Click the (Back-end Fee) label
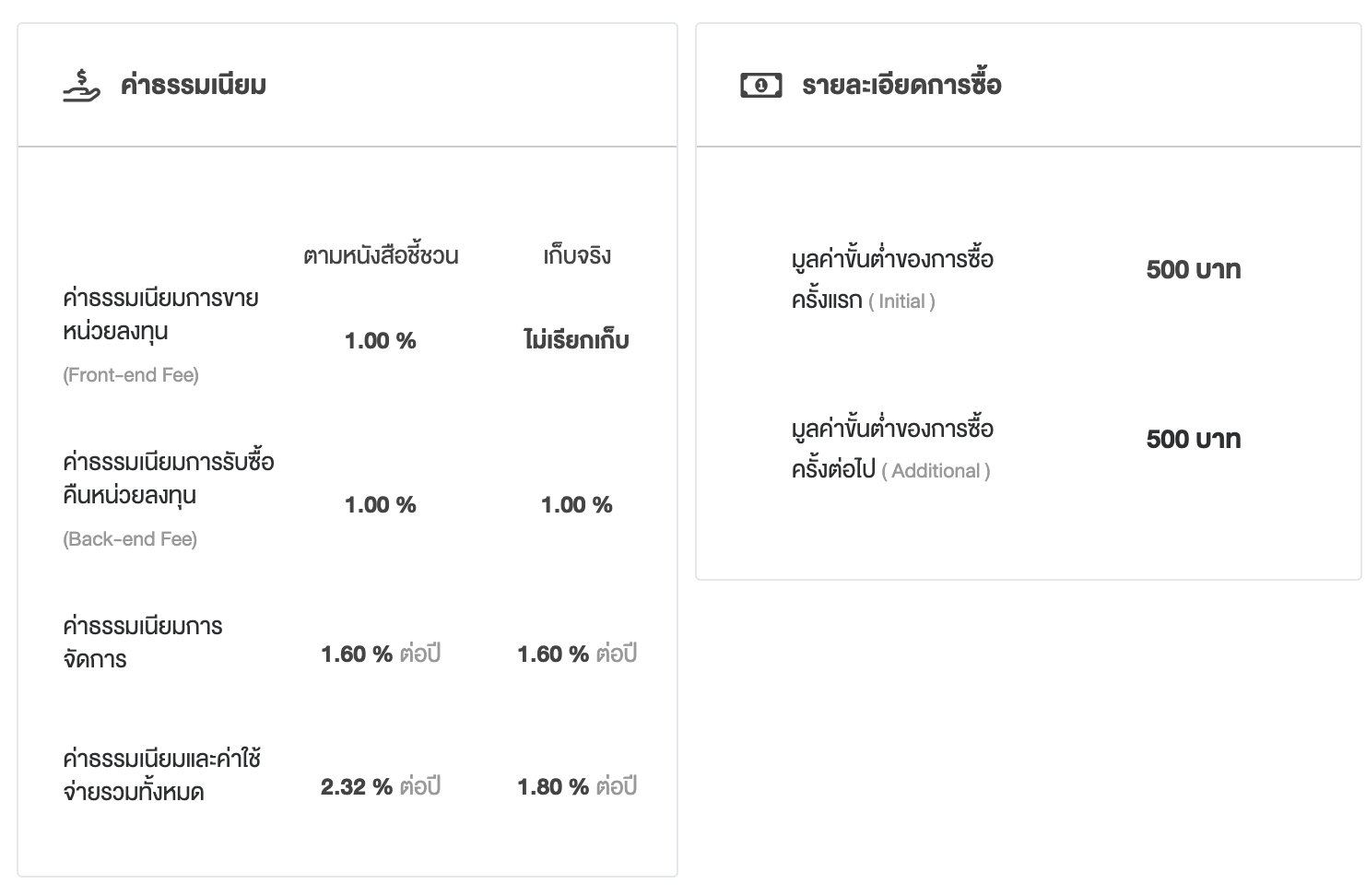 (130, 539)
